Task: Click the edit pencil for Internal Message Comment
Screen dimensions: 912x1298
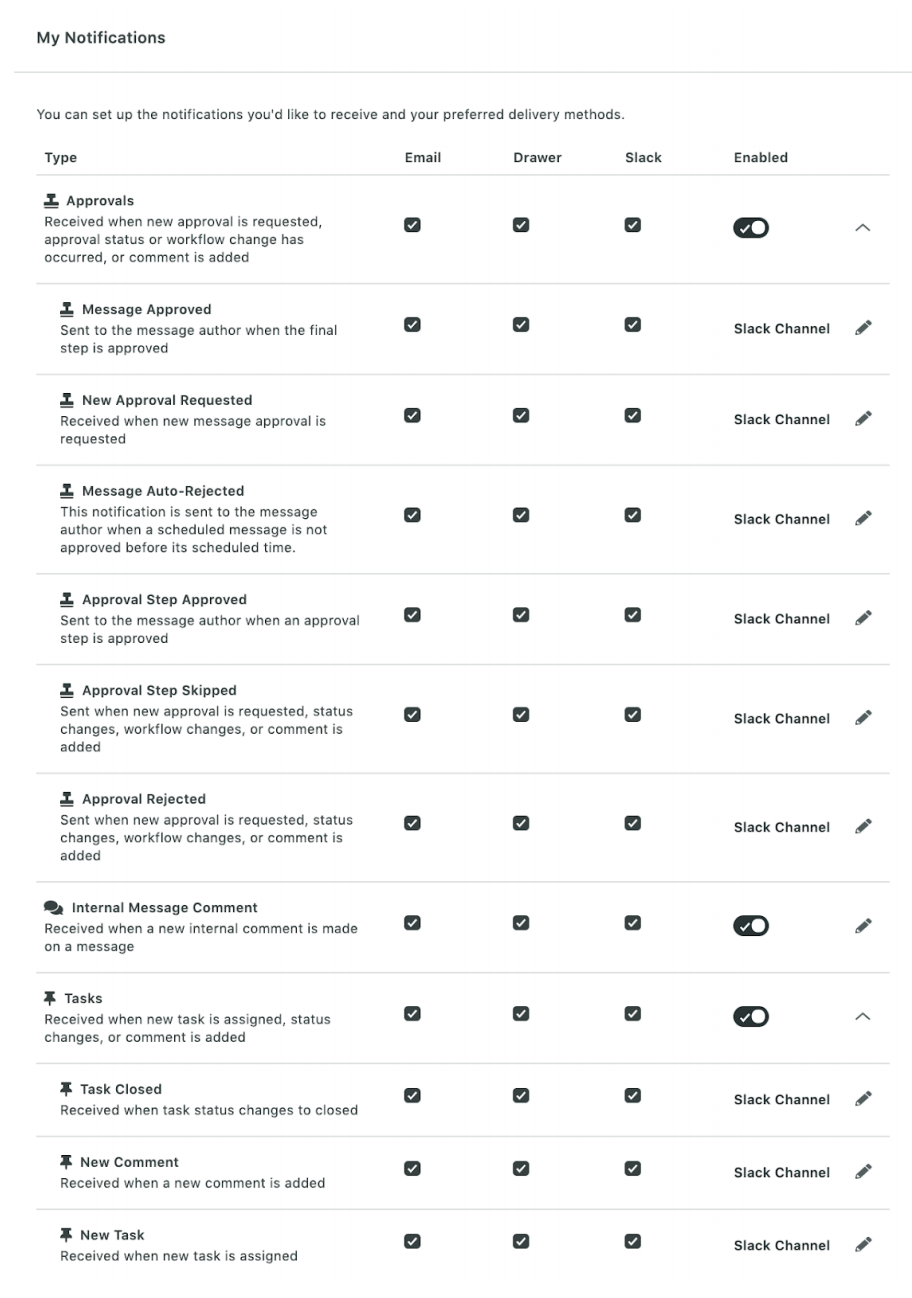Action: pos(863,925)
